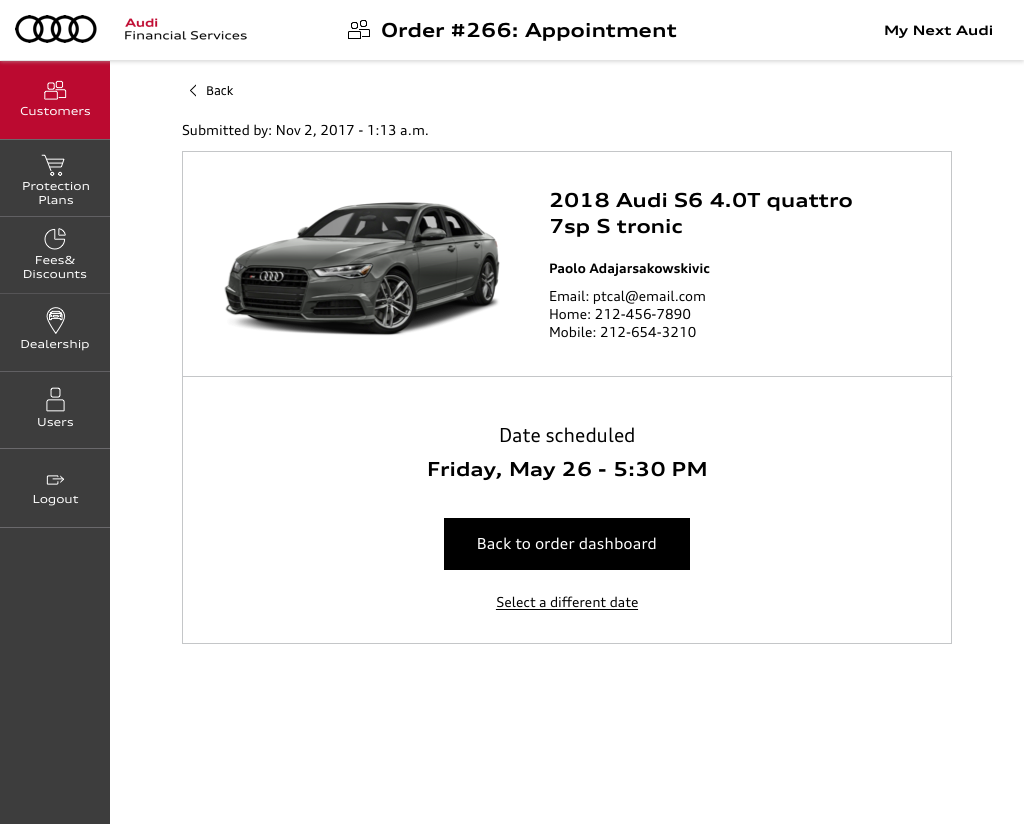Go Back to previous page

point(211,91)
